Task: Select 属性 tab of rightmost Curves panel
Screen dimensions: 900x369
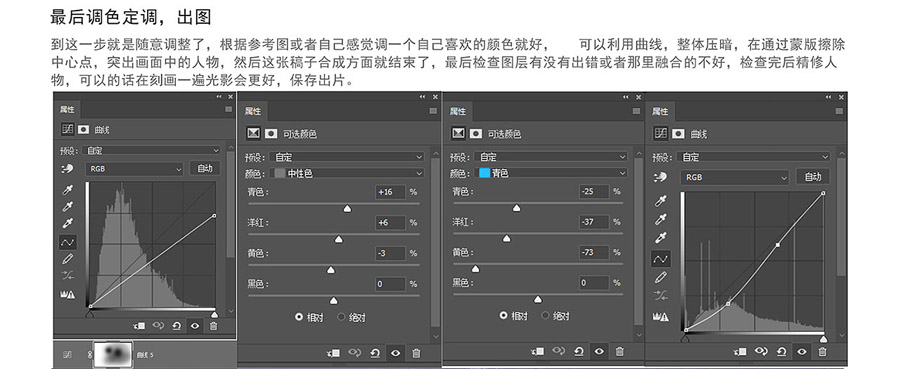Action: [x=661, y=111]
